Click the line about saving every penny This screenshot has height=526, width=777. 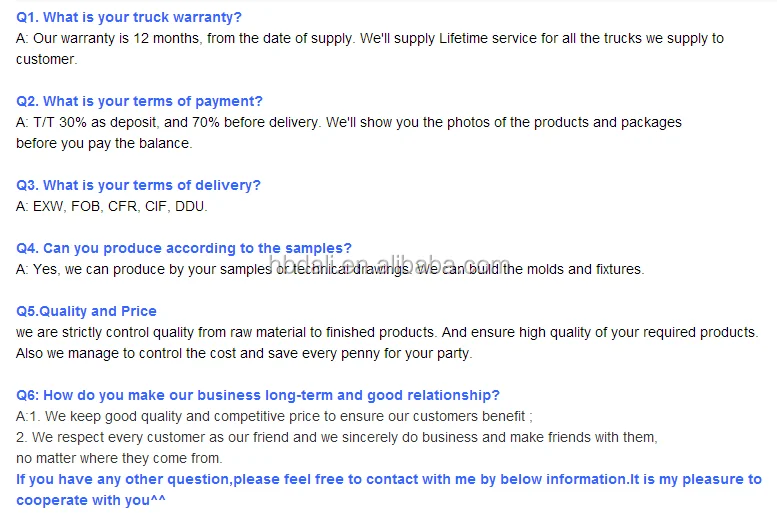coord(244,353)
